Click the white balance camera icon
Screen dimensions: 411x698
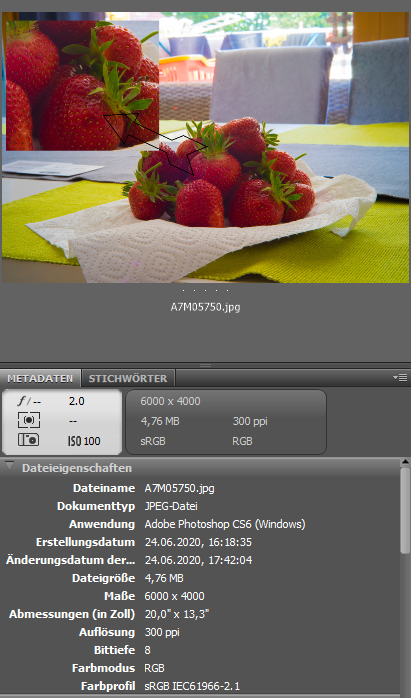pos(28,440)
